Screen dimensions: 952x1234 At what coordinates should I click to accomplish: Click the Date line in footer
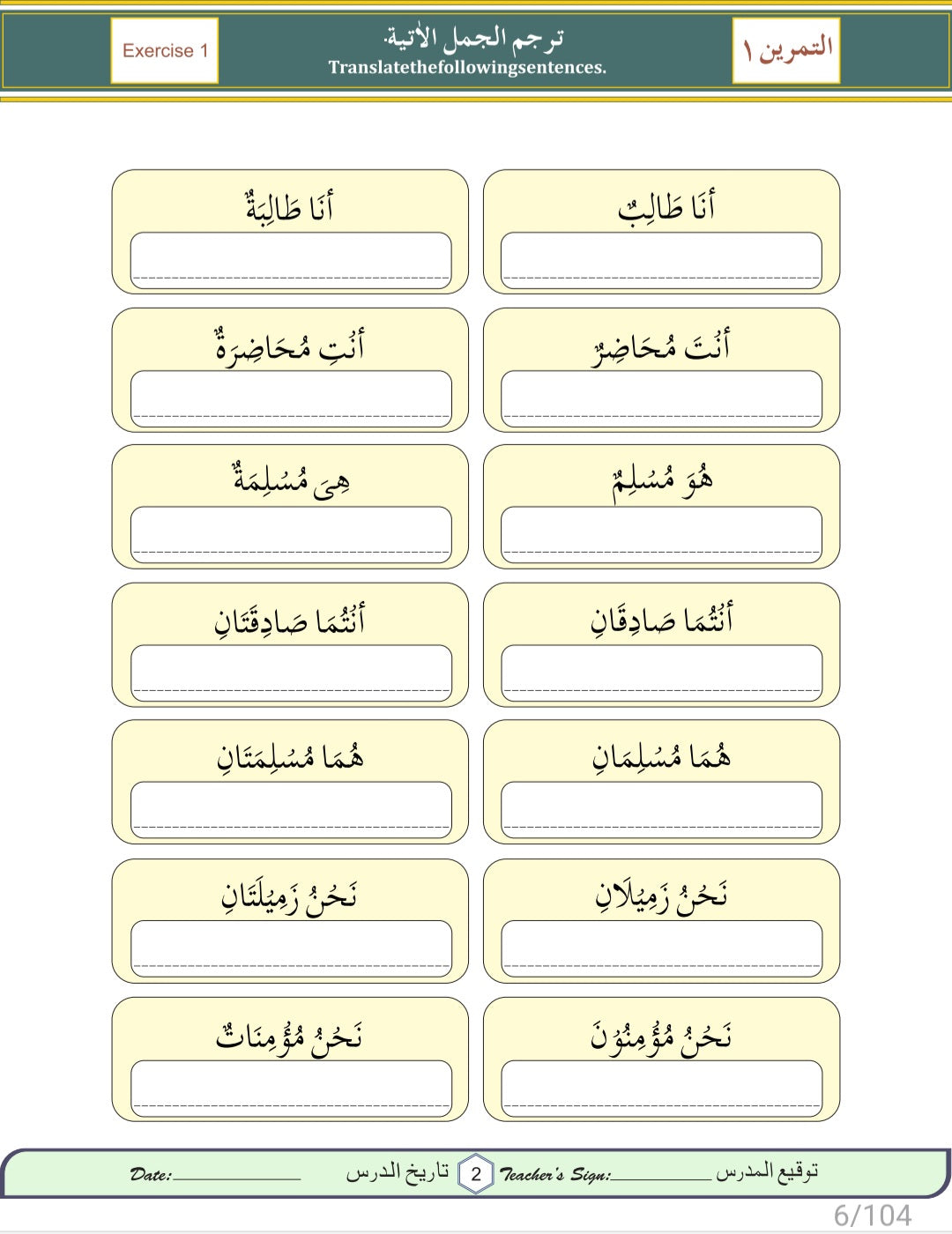(x=237, y=1174)
